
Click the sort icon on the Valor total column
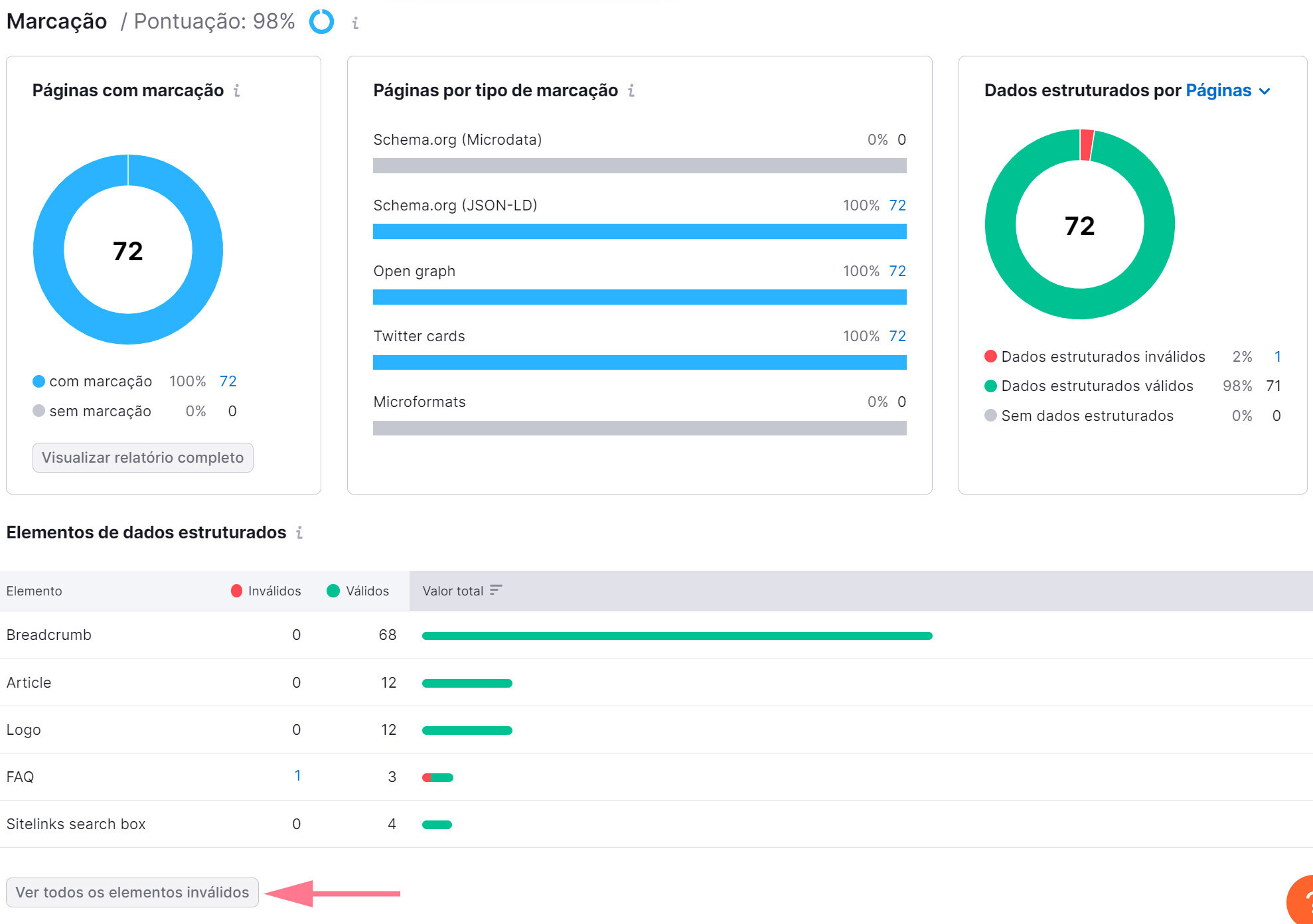[495, 589]
